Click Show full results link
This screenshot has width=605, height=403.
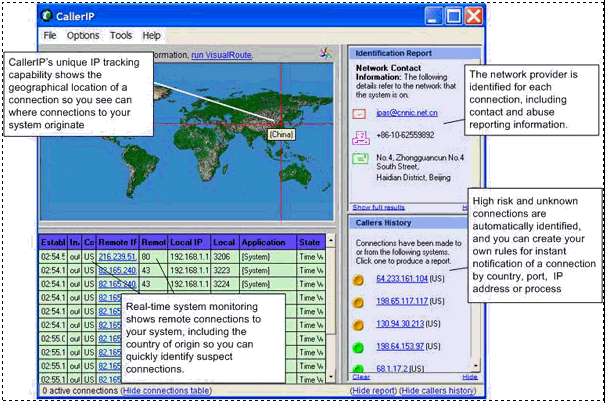(379, 207)
